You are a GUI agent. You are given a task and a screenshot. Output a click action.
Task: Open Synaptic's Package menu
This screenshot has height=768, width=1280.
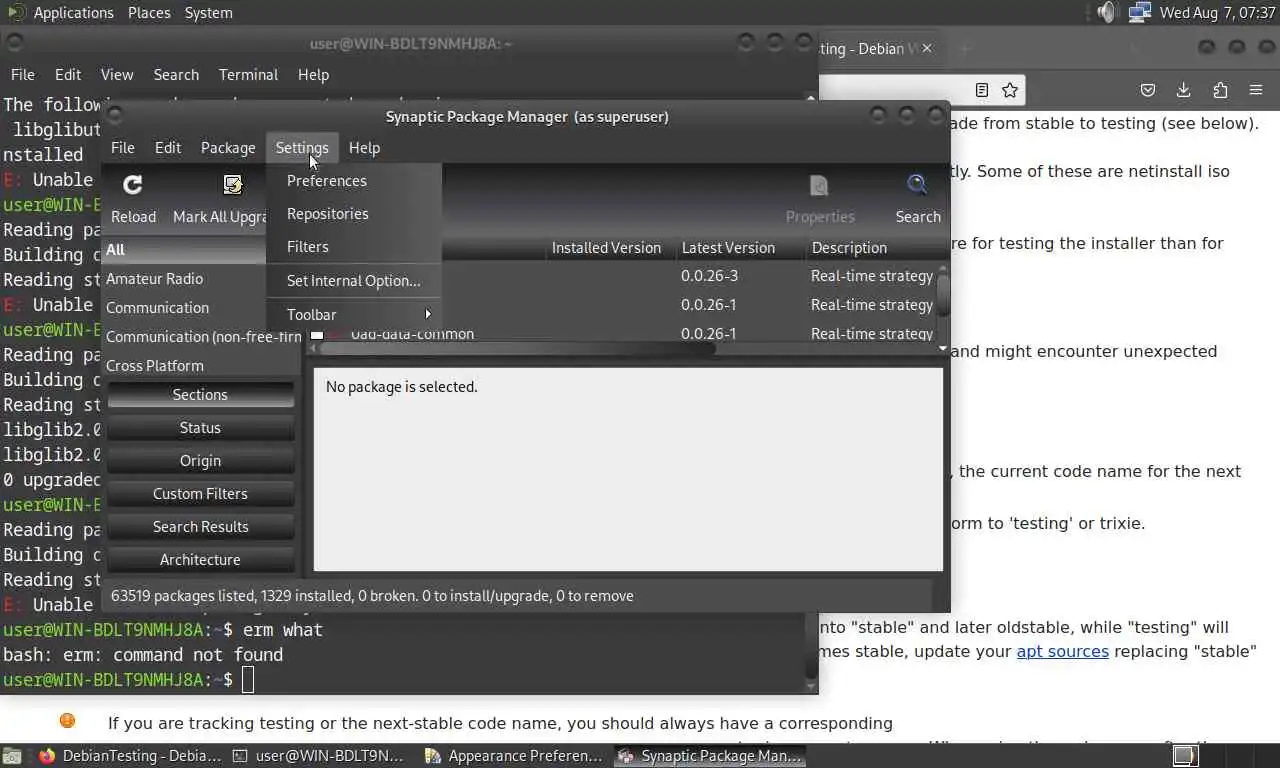pos(228,147)
